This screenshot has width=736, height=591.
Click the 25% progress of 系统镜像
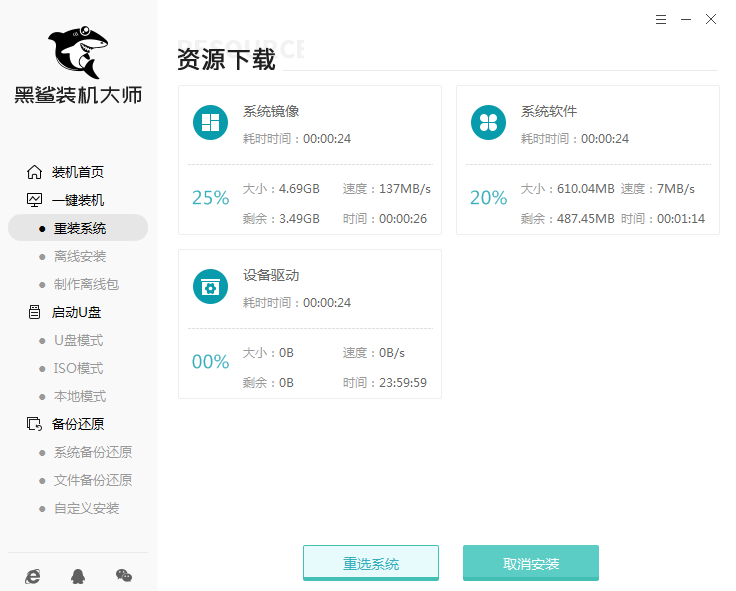[x=210, y=198]
